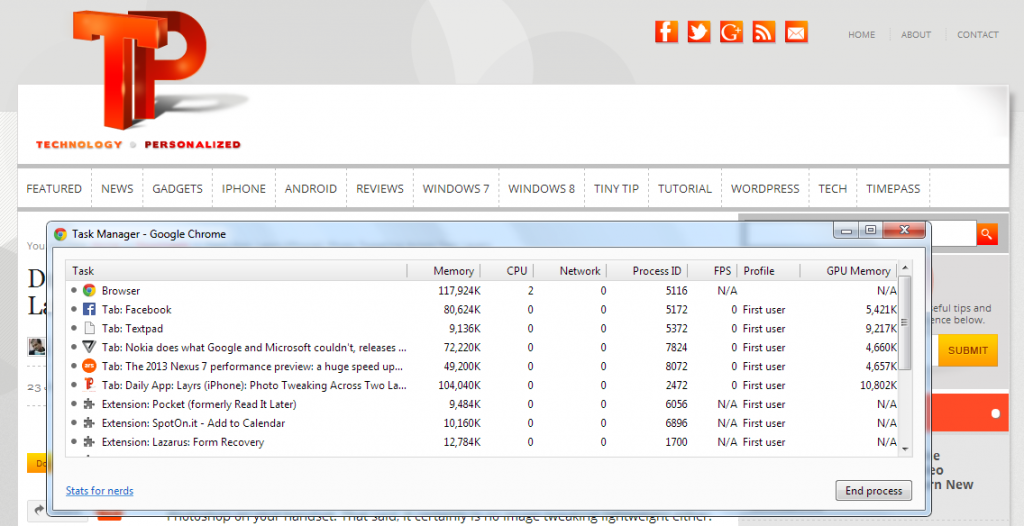
Task: Click the blank page icon for Textpad tab
Action: point(89,328)
